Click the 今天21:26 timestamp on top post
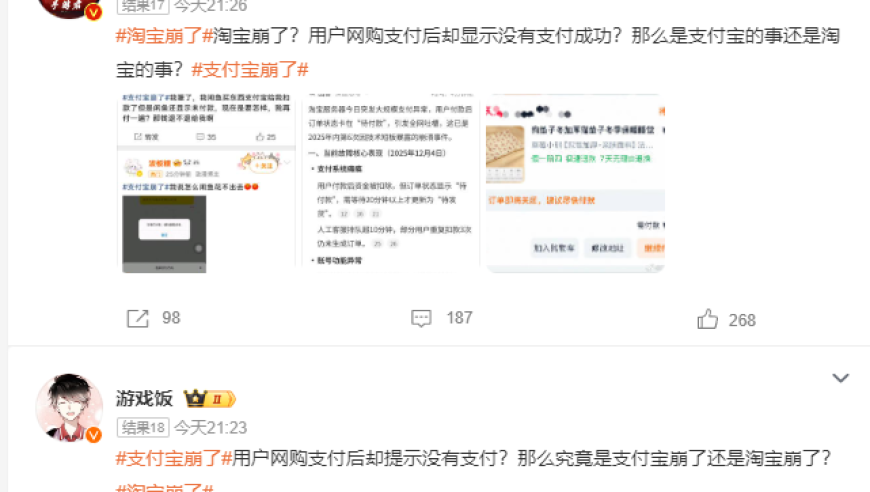The image size is (870, 492). tap(210, 6)
